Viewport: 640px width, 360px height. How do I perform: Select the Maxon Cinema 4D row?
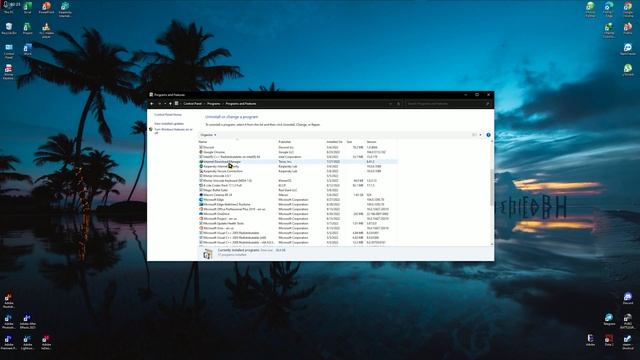pyautogui.click(x=297, y=195)
